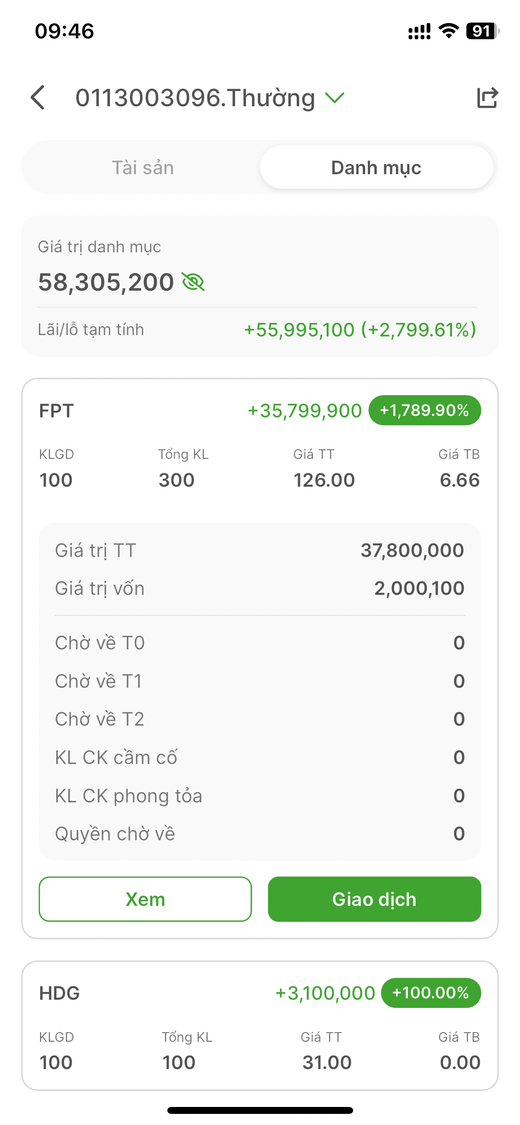The width and height of the screenshot is (520, 1125).
Task: Tap the back arrow icon
Action: pos(38,98)
